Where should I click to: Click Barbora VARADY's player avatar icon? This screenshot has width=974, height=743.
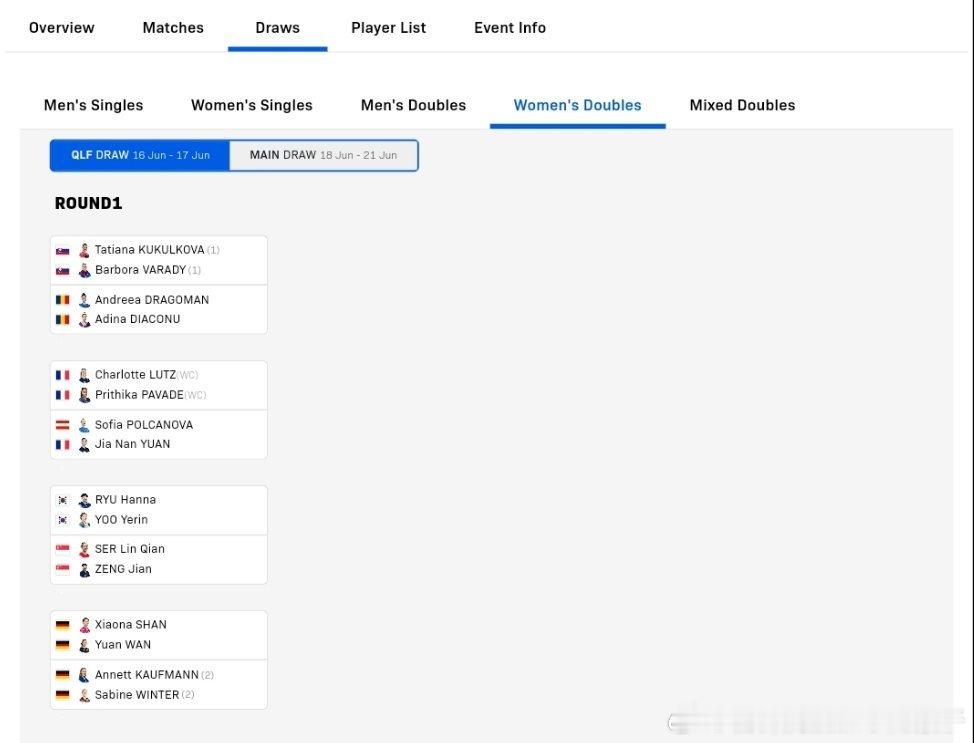84,270
